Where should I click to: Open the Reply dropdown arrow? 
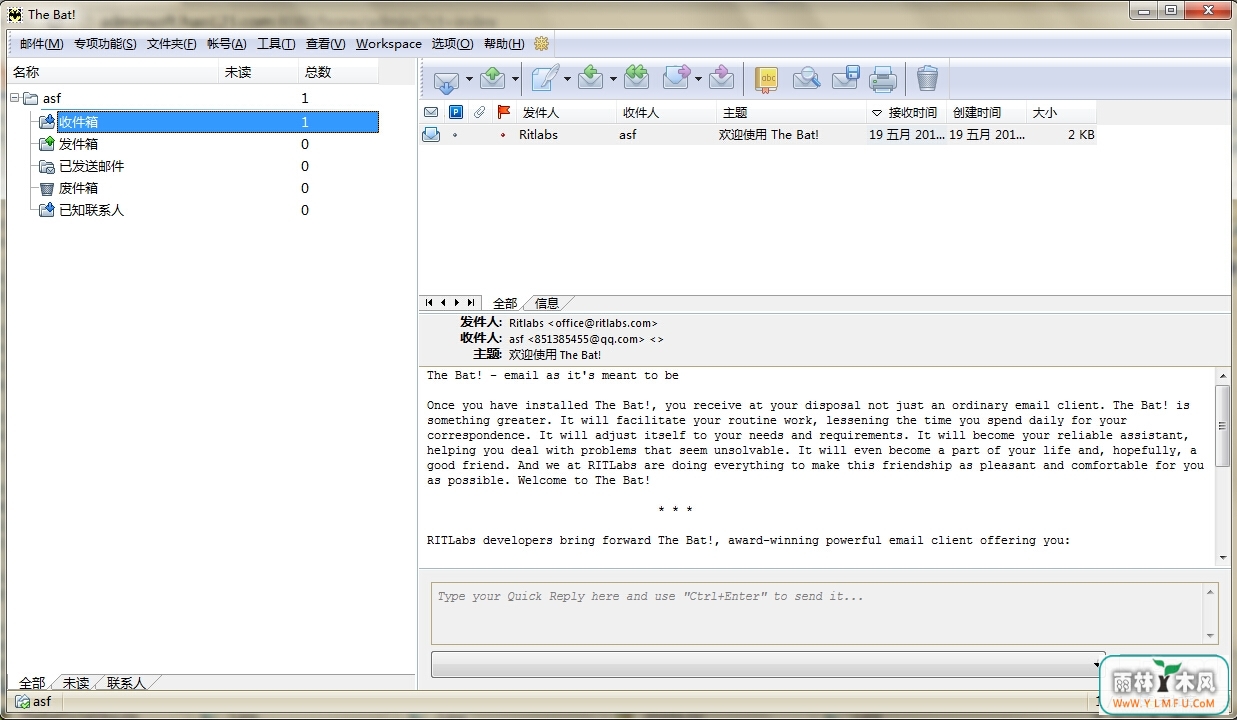click(612, 79)
